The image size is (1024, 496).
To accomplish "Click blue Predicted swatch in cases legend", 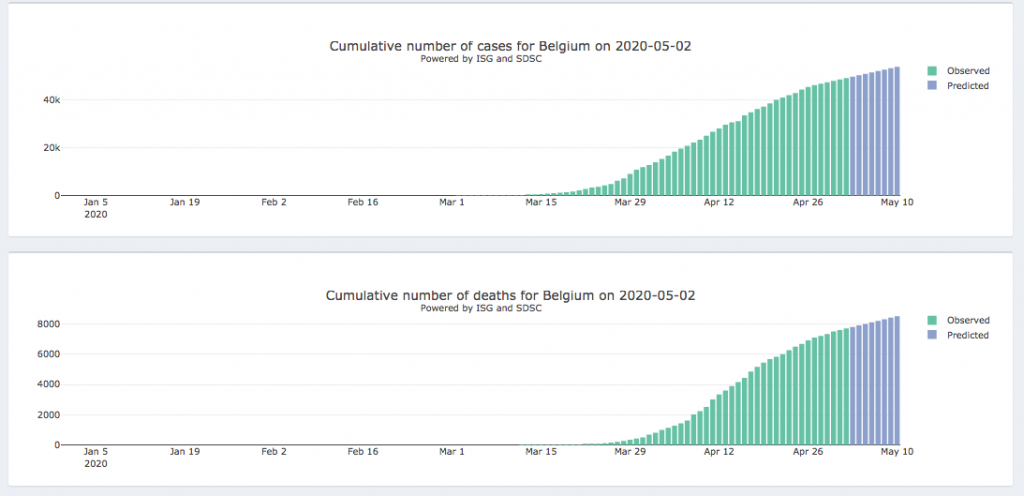I will 932,86.
